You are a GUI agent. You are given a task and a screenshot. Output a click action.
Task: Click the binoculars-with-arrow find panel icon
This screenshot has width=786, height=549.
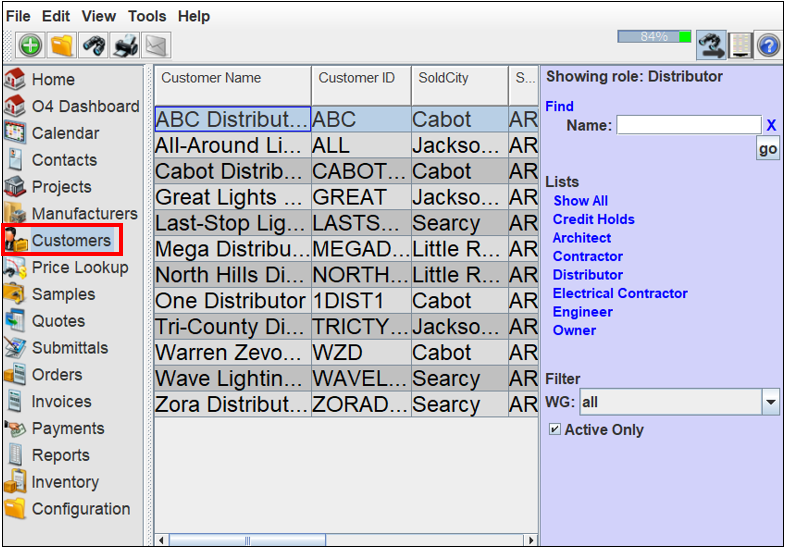[711, 46]
